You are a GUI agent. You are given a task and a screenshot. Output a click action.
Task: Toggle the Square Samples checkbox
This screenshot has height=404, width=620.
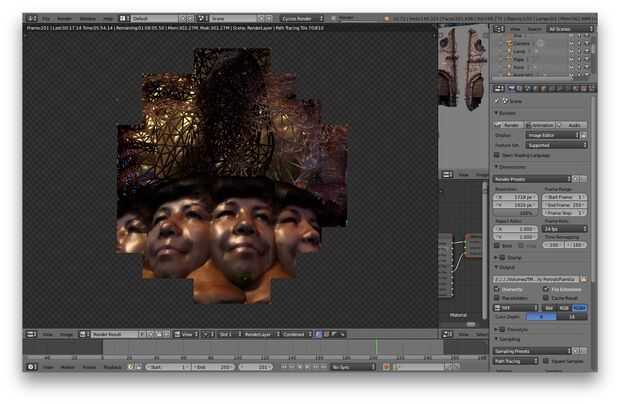tap(546, 361)
